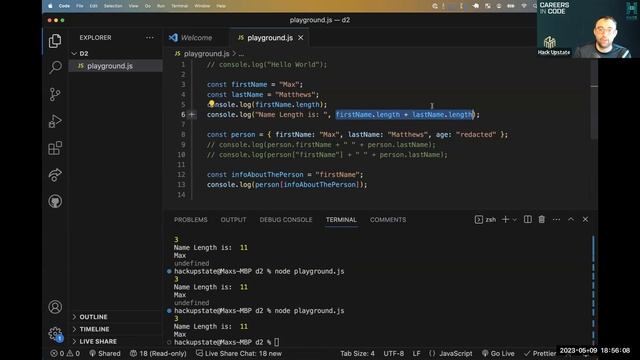Click the terminal prompt input cursor

[x=277, y=342]
